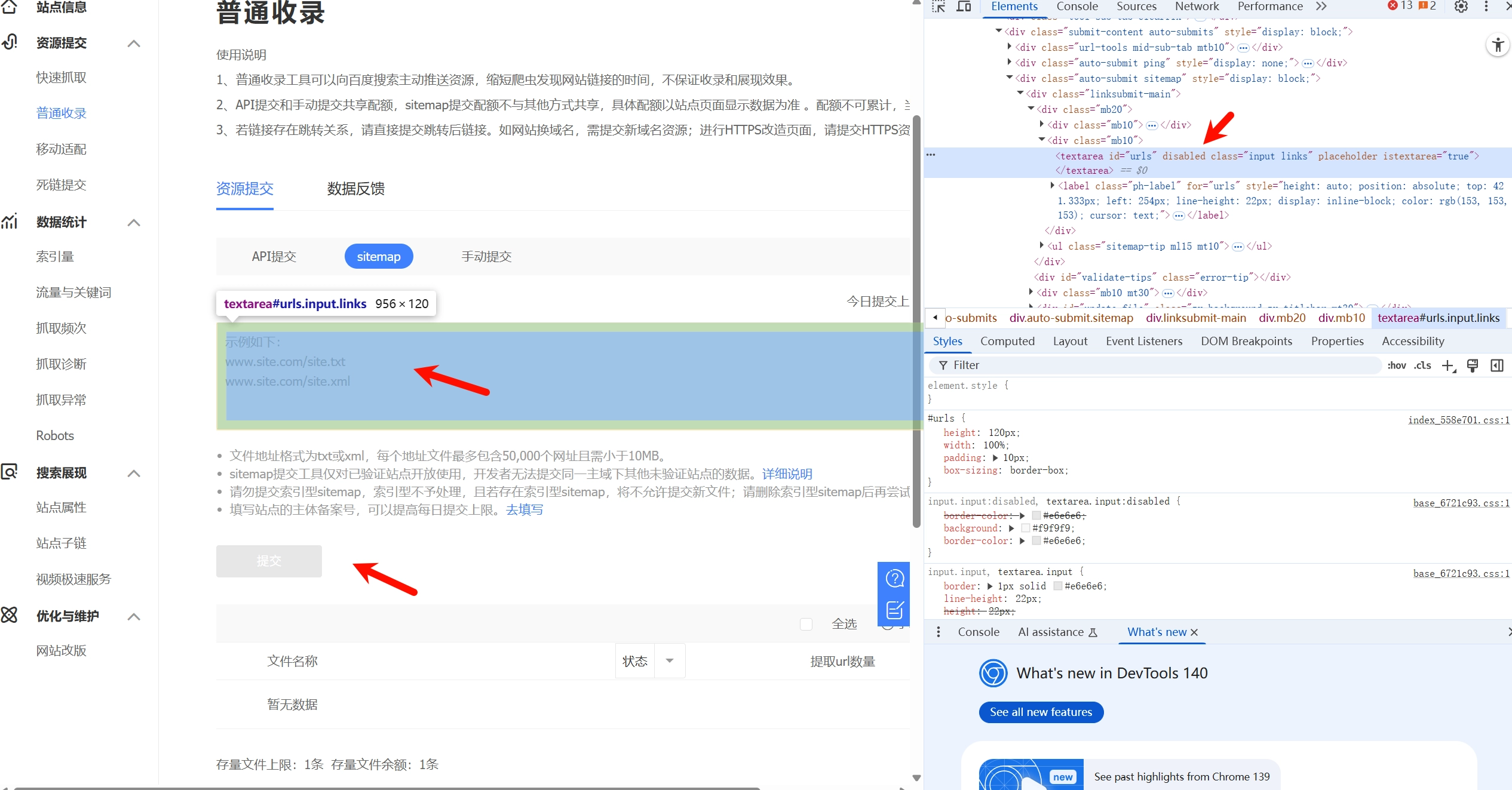1512x790 pixels.
Task: Select the API提交 submission method tab
Action: click(274, 257)
